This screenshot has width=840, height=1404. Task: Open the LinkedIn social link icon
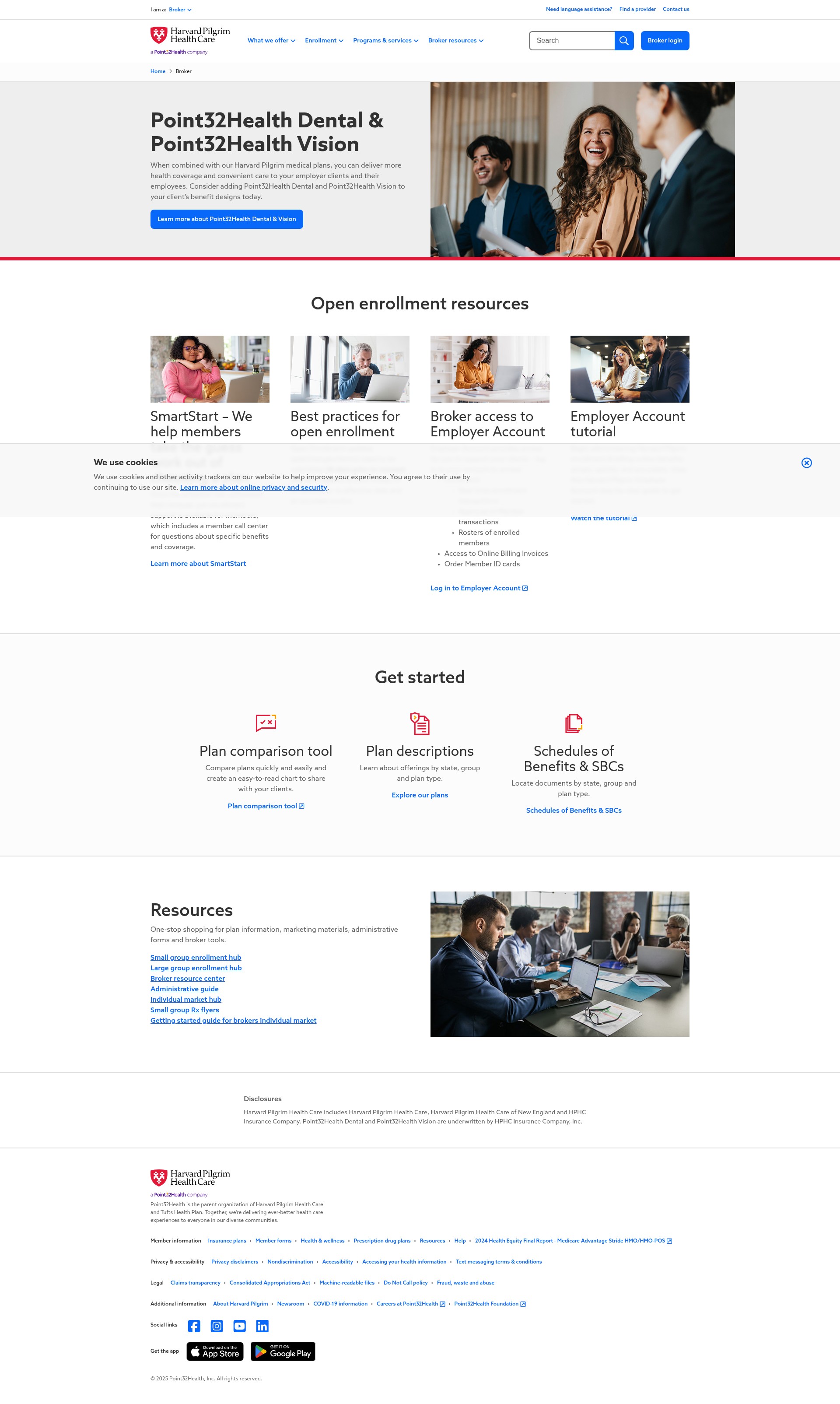click(262, 1326)
